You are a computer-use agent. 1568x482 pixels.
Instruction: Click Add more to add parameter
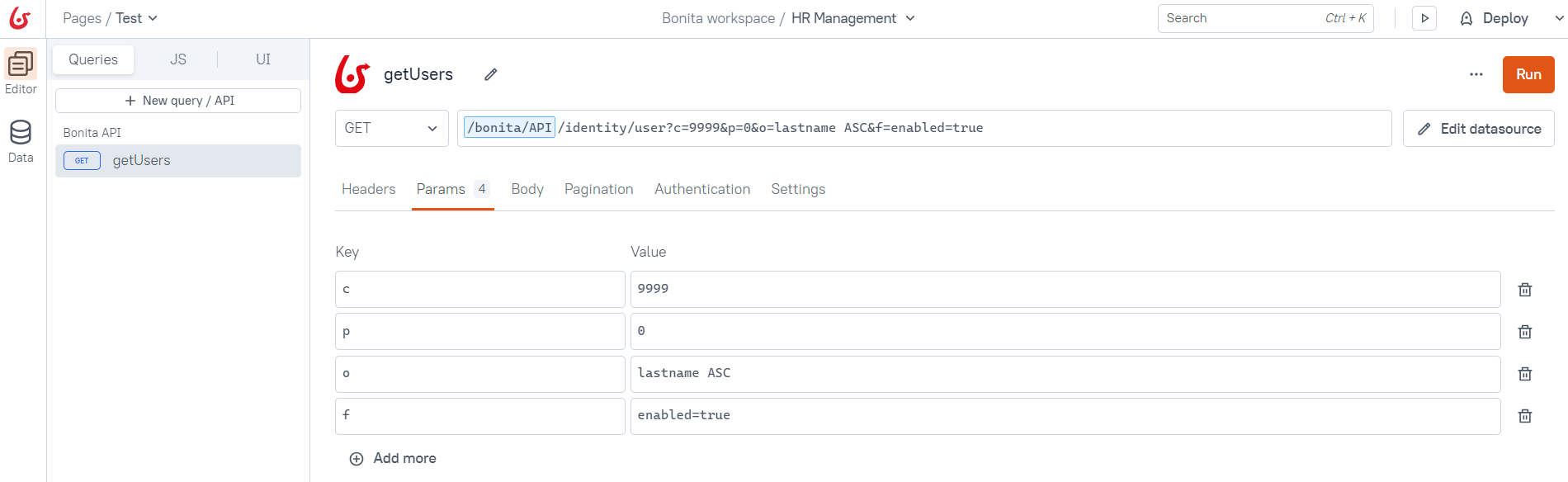point(394,458)
